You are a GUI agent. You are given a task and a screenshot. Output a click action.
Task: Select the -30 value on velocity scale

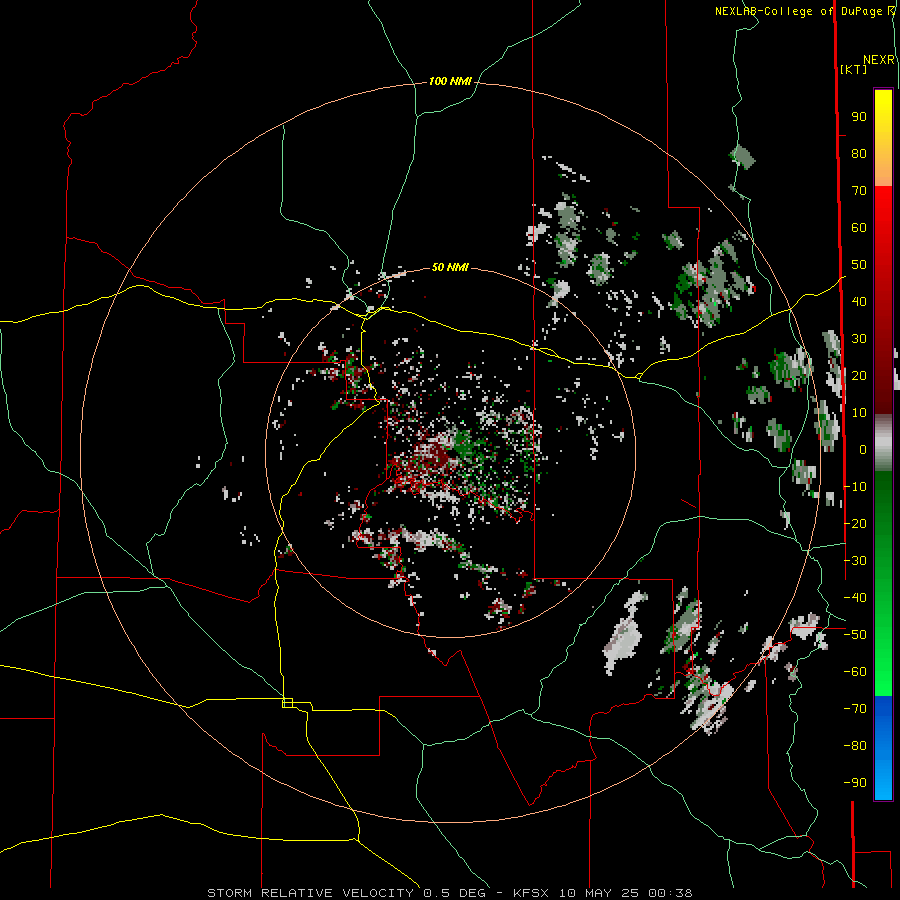855,561
